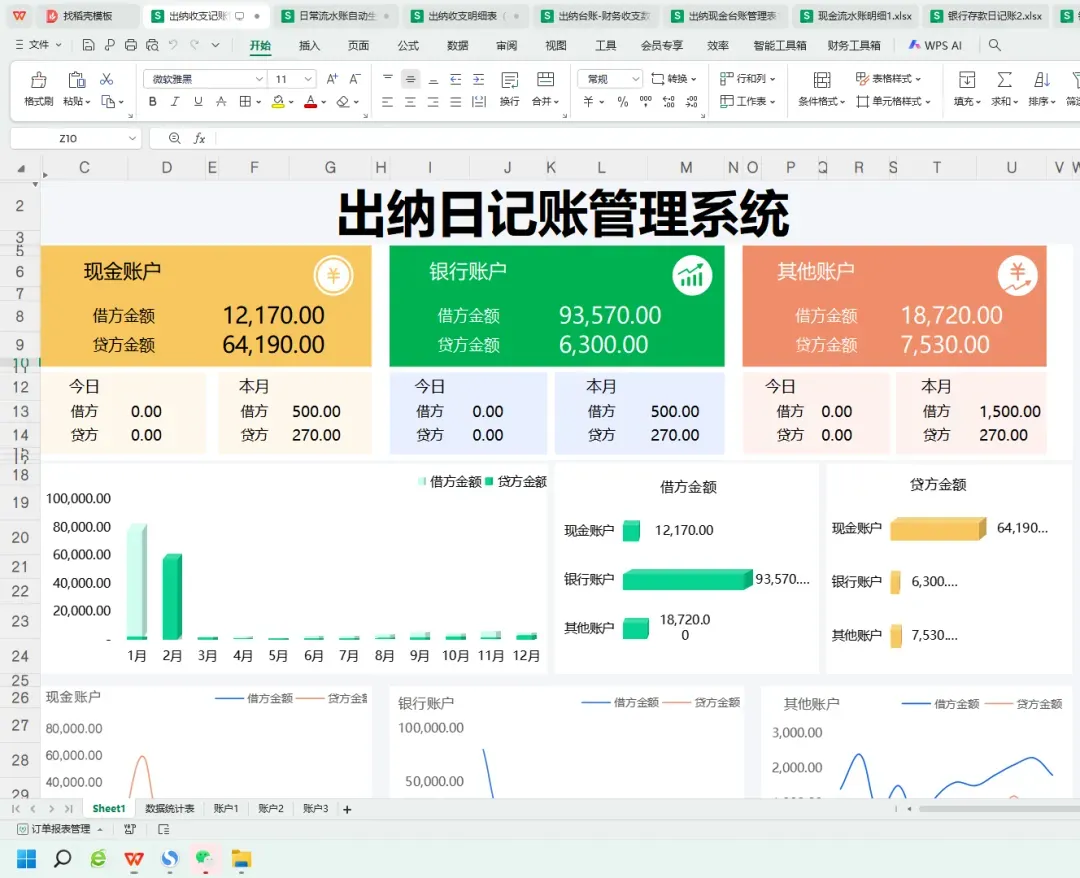Decrease font size with A- icon
The image size is (1080, 878).
355,79
